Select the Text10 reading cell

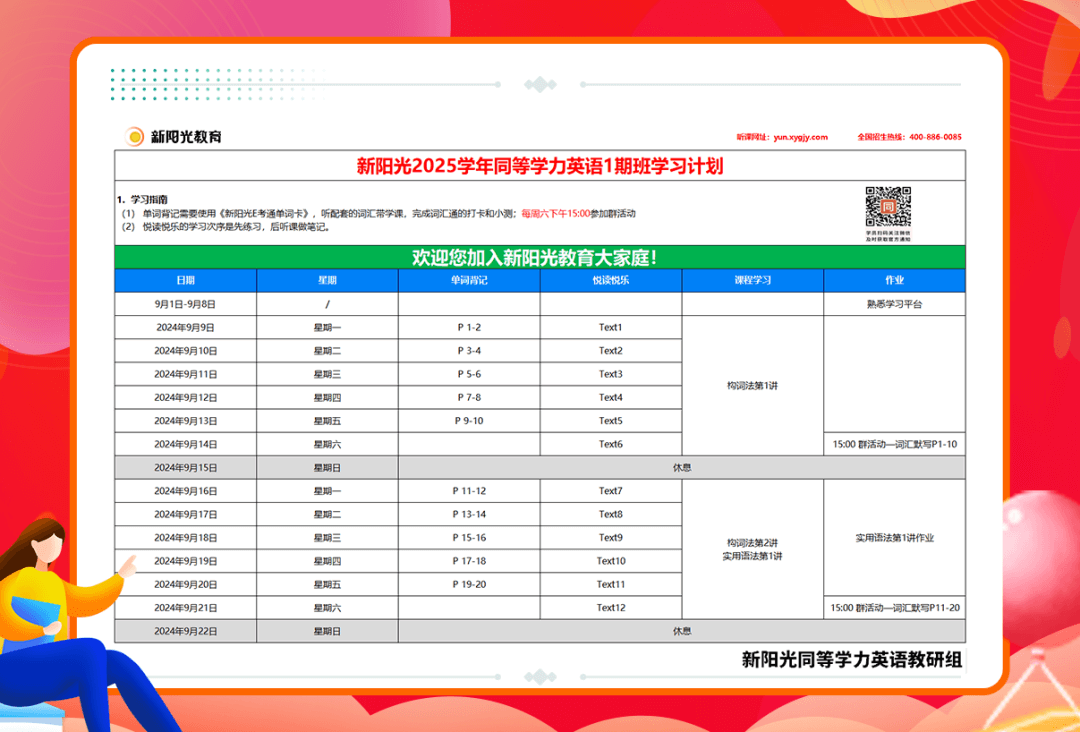611,561
